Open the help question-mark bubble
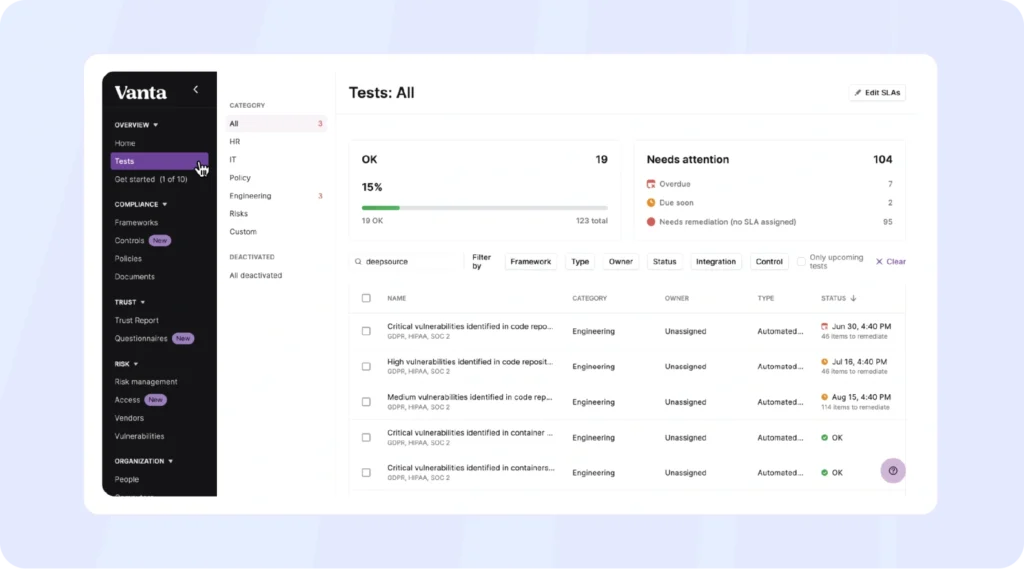The height and width of the screenshot is (569, 1024). click(x=893, y=470)
